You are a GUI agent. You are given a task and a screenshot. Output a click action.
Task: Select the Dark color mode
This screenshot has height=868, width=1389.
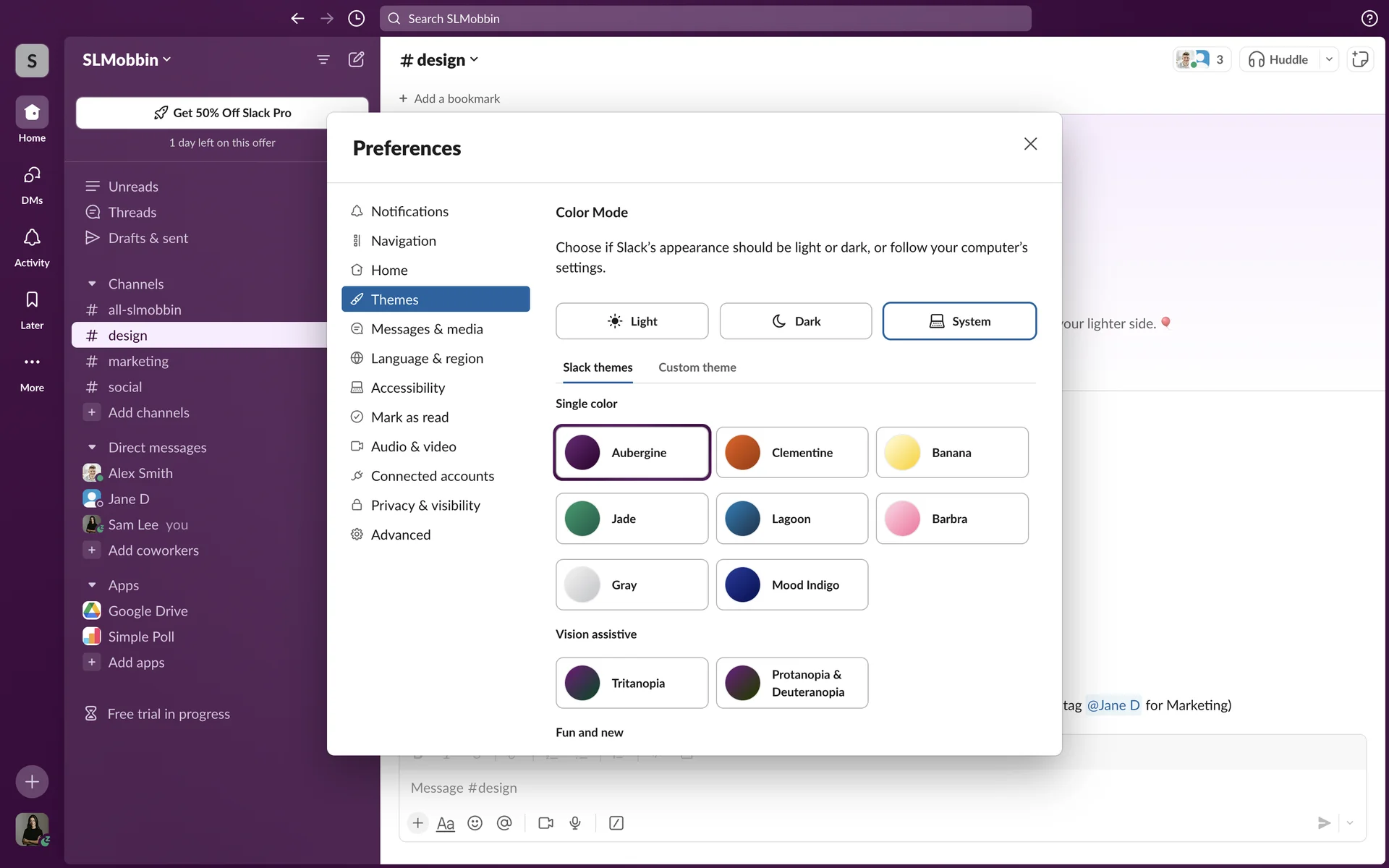(x=795, y=321)
